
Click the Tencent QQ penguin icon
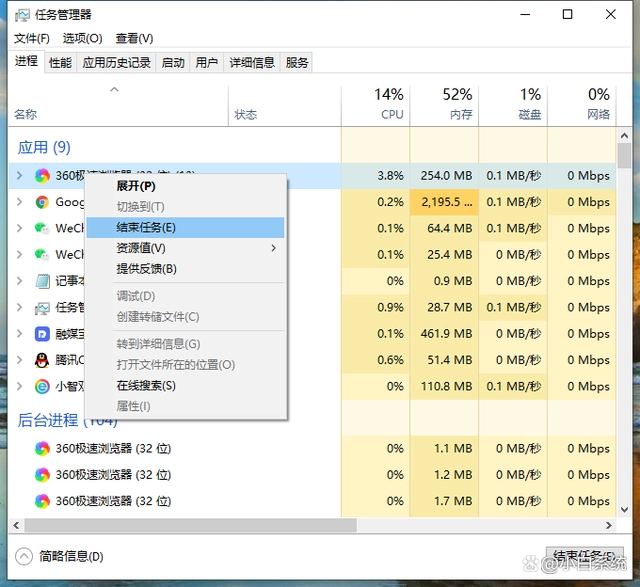click(x=42, y=360)
